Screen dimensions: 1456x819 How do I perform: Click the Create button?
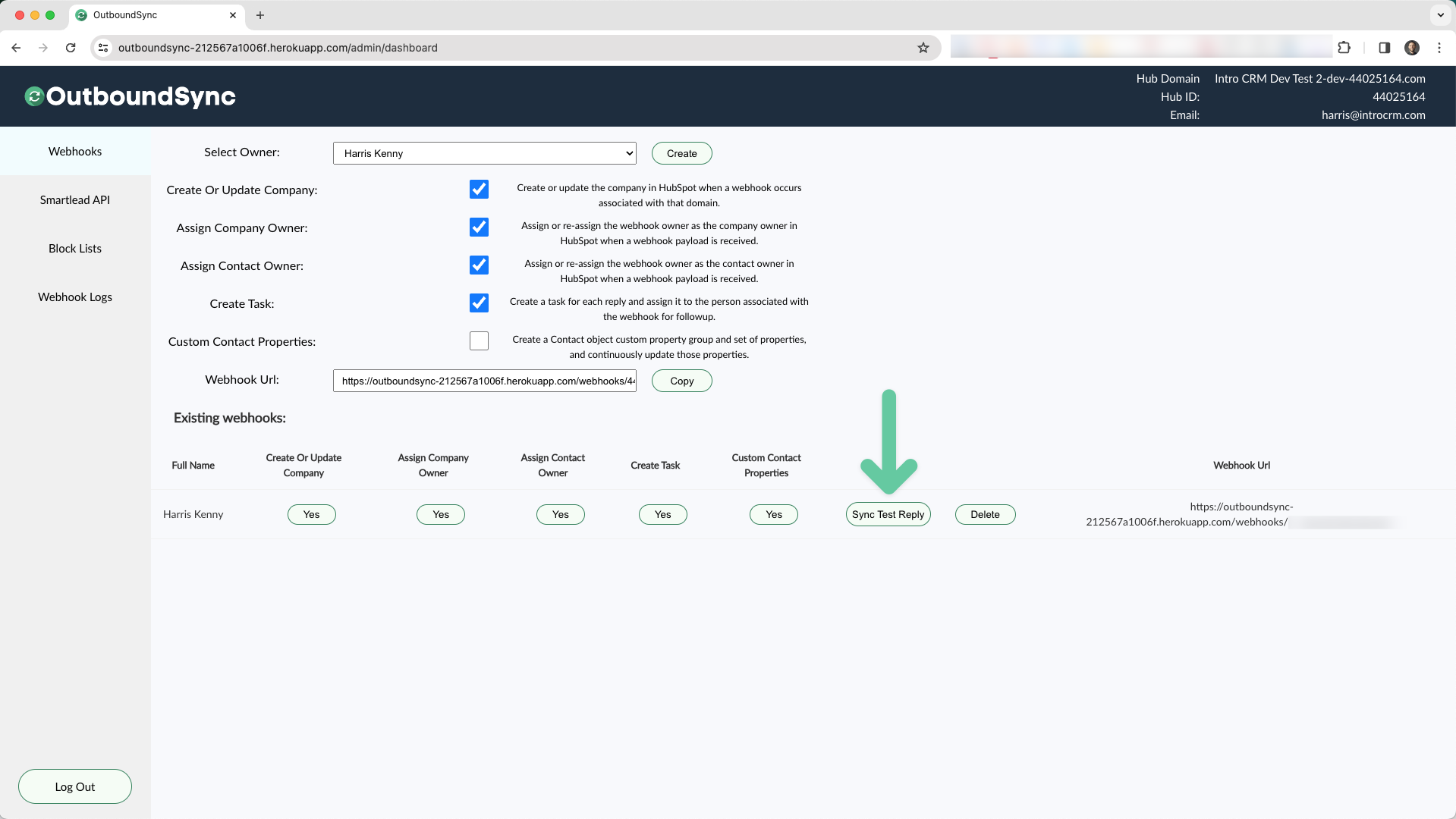[x=682, y=153]
